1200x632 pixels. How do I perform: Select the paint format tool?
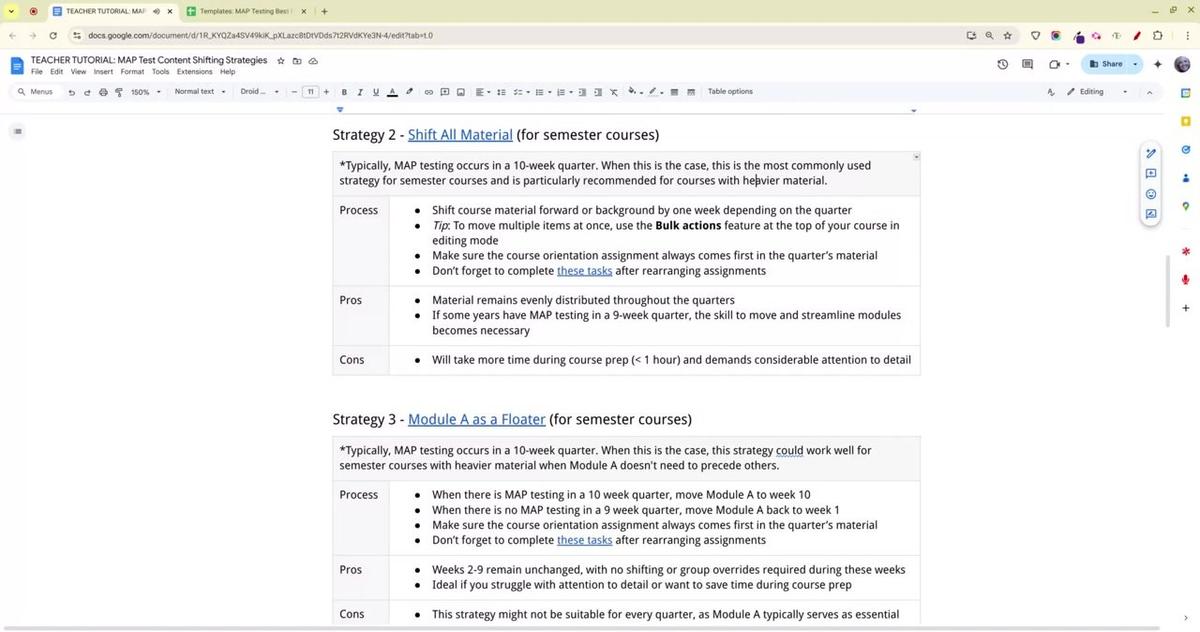pos(118,92)
